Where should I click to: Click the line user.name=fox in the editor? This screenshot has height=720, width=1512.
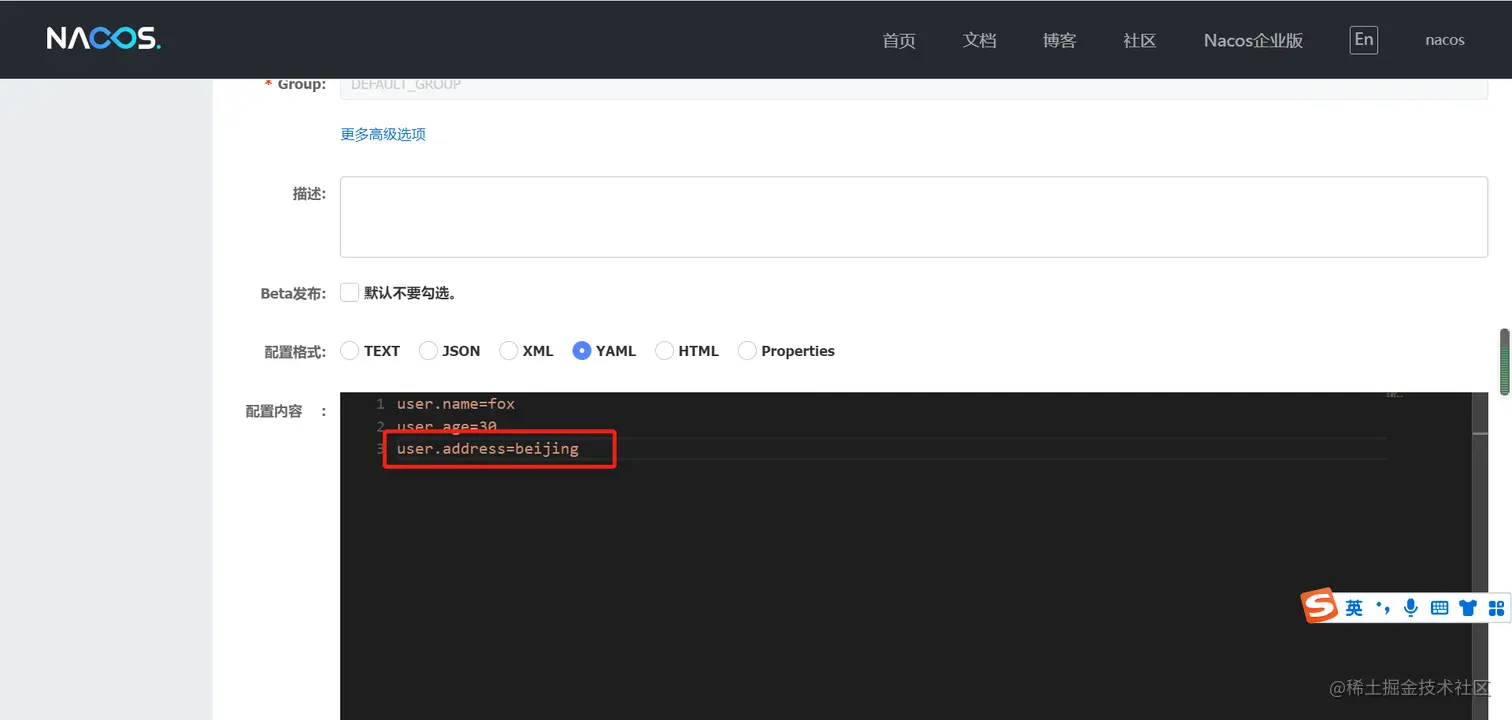click(456, 404)
